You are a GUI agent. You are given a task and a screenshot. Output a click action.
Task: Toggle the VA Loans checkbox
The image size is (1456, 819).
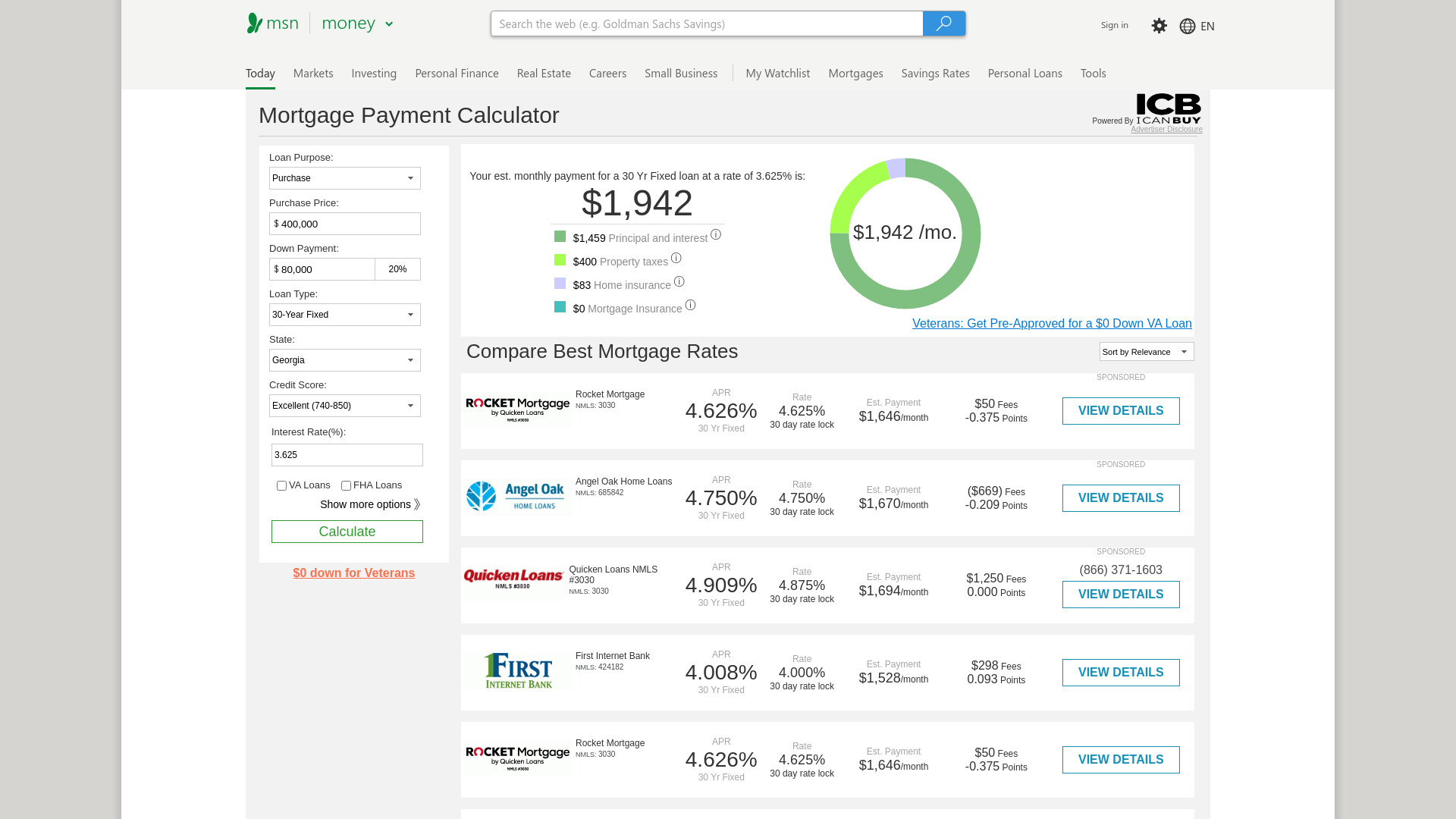coord(281,486)
